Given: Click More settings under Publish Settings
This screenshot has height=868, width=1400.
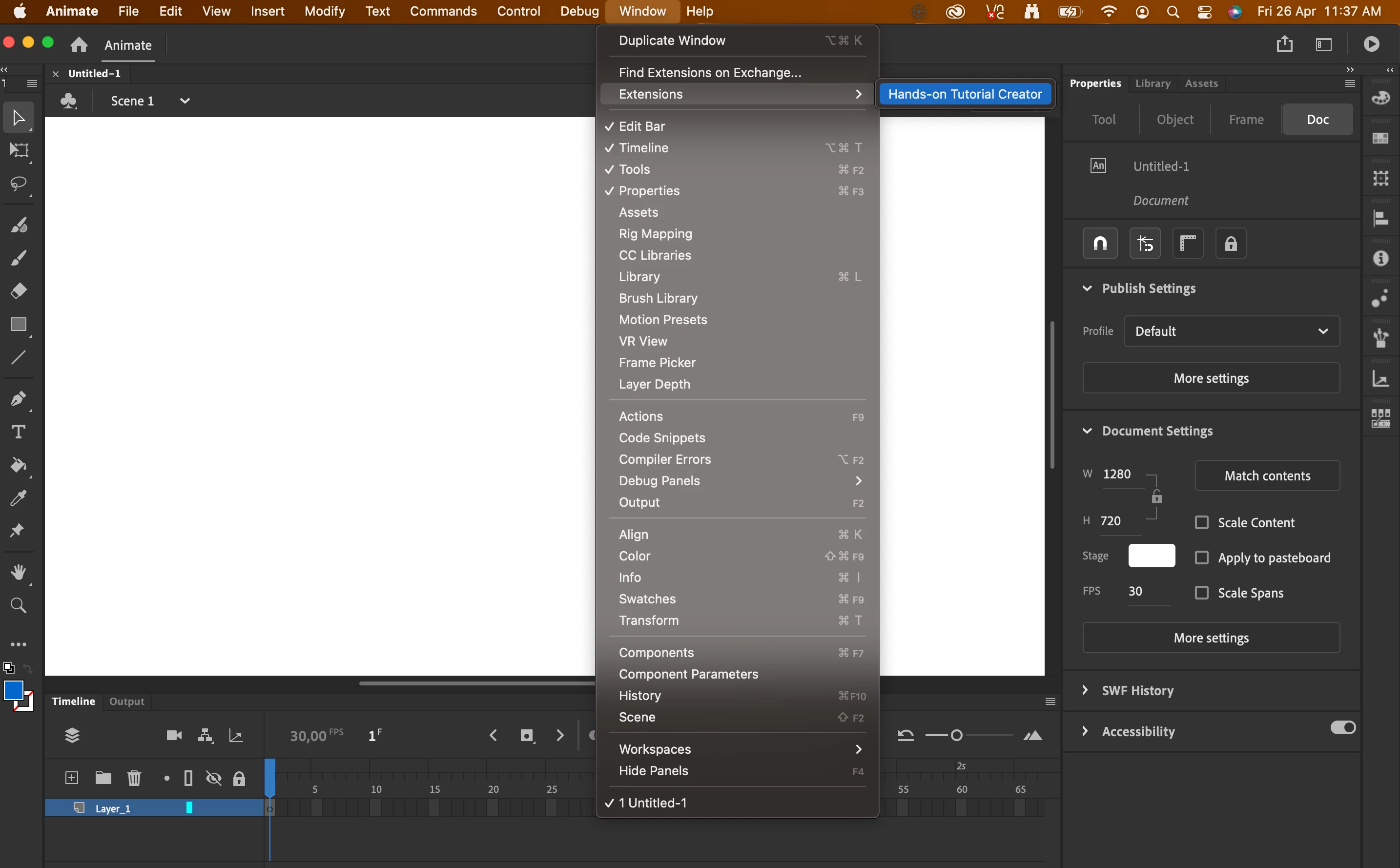Looking at the screenshot, I should [1211, 378].
